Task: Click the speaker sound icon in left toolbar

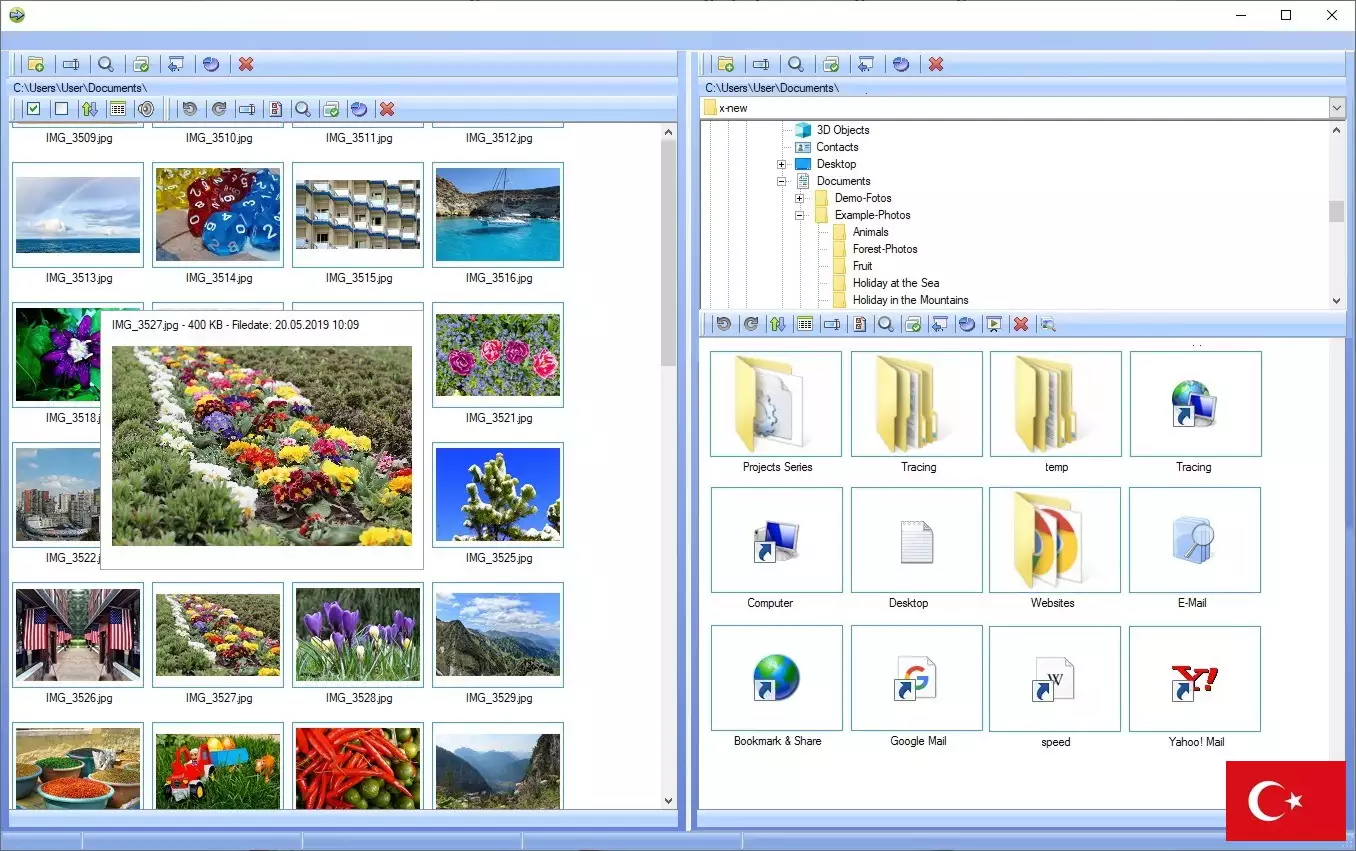Action: (x=146, y=109)
